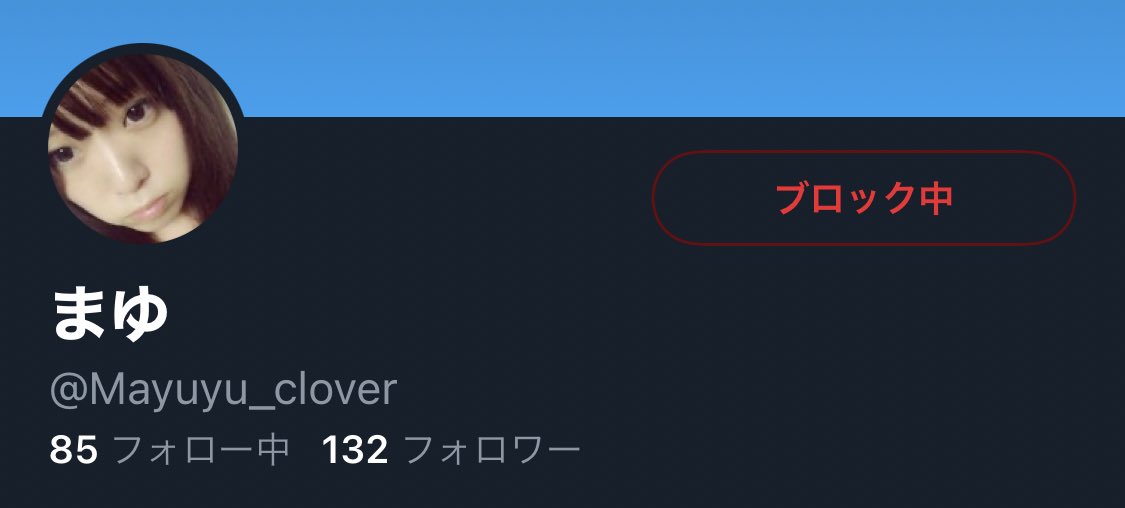Click the フォロワー label

pos(493,451)
